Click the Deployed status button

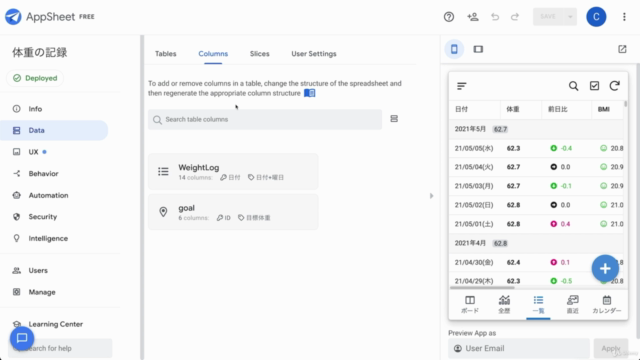[x=35, y=78]
